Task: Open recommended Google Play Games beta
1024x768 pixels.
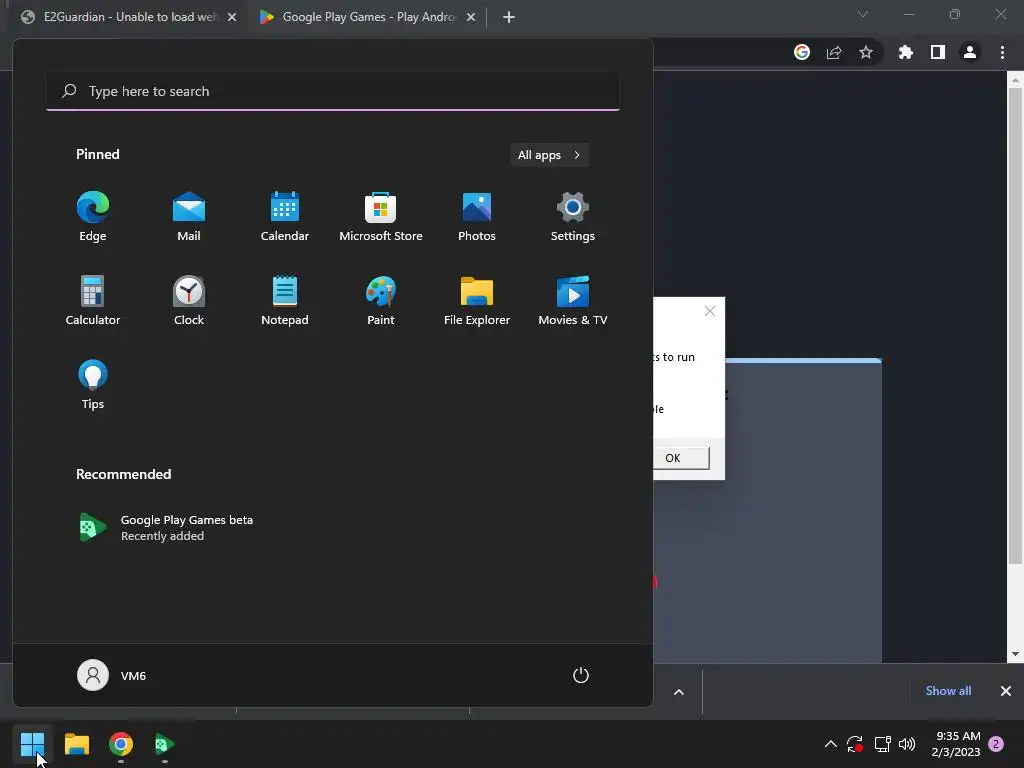Action: tap(165, 528)
